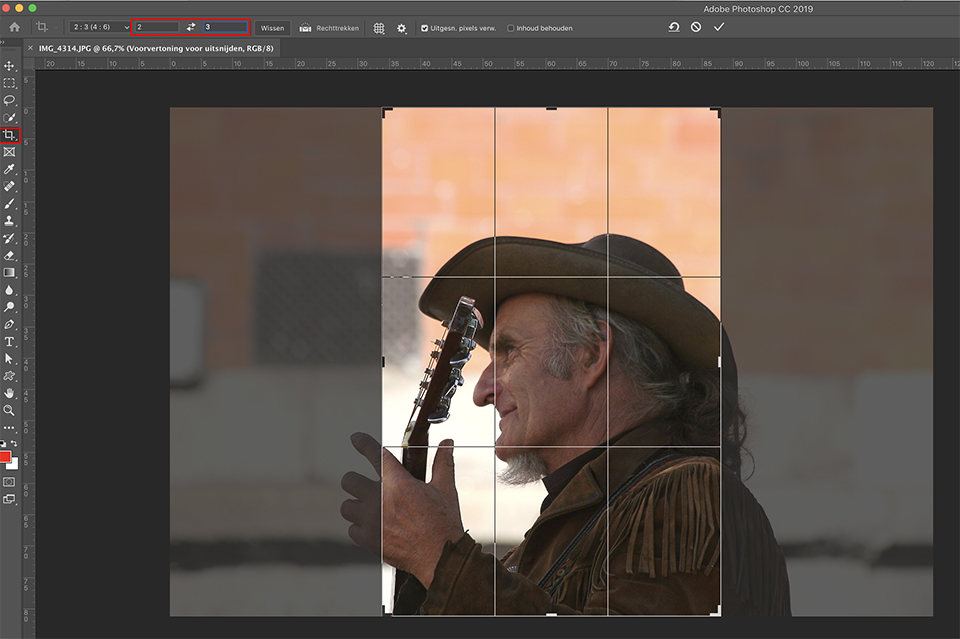960x639 pixels.
Task: Select the Rectangular Marquee tool
Action: point(9,83)
